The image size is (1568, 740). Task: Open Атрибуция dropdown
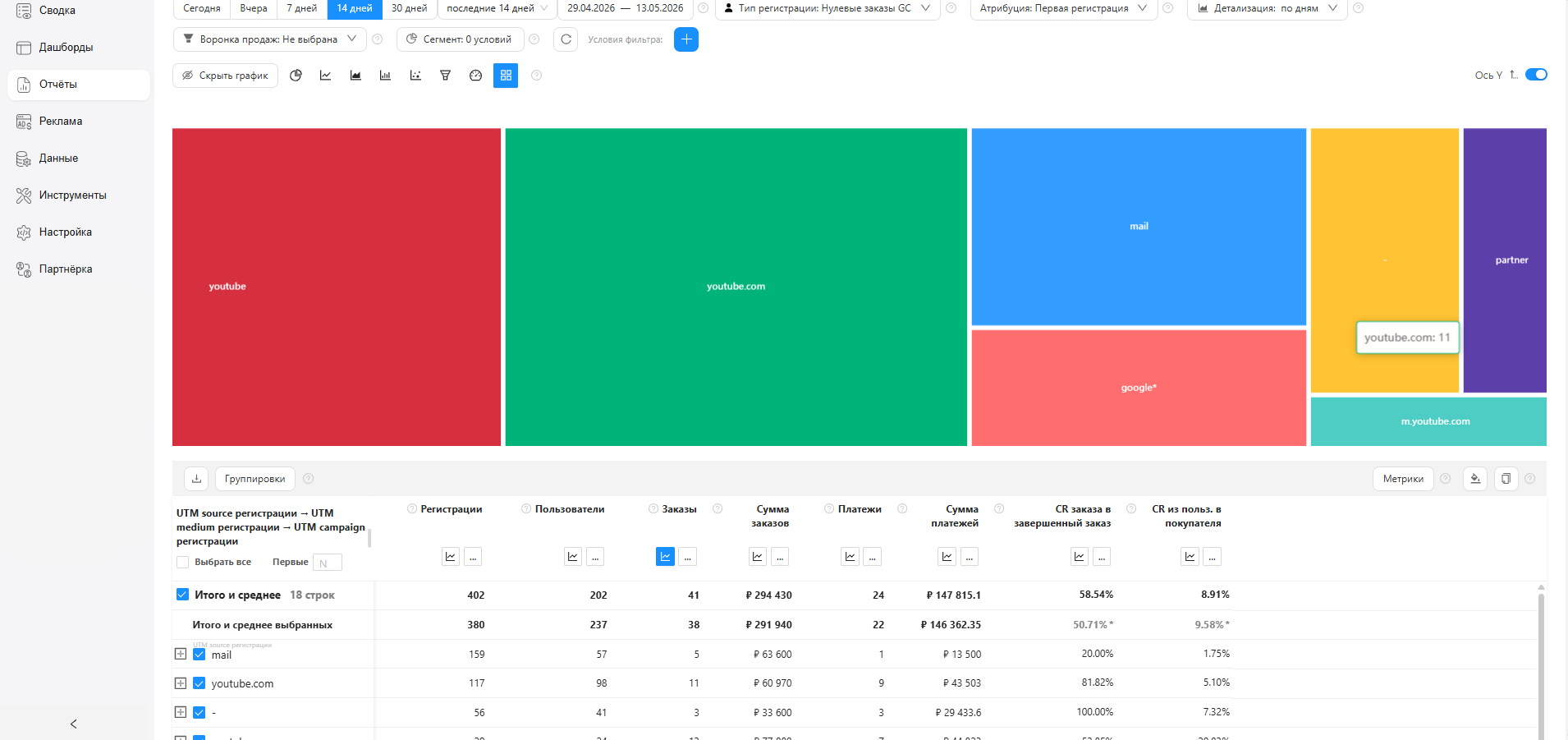pyautogui.click(x=1064, y=8)
